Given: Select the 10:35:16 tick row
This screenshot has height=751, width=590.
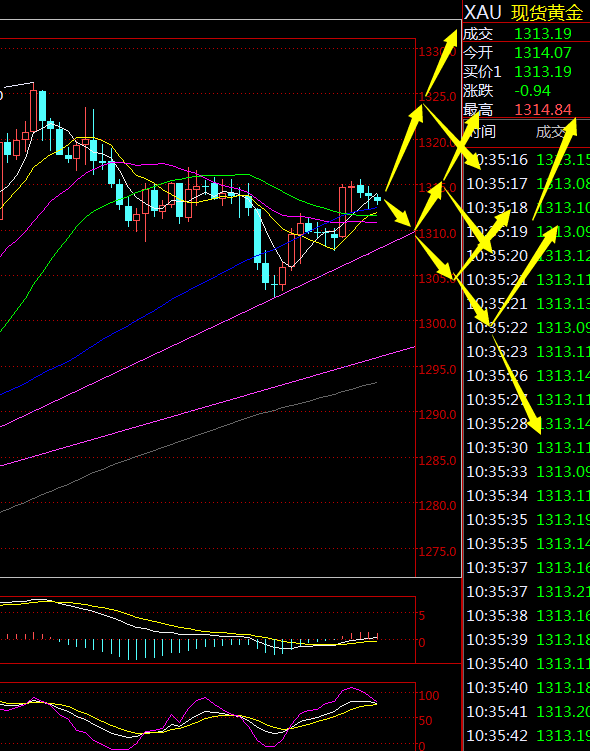Looking at the screenshot, I should (x=528, y=159).
